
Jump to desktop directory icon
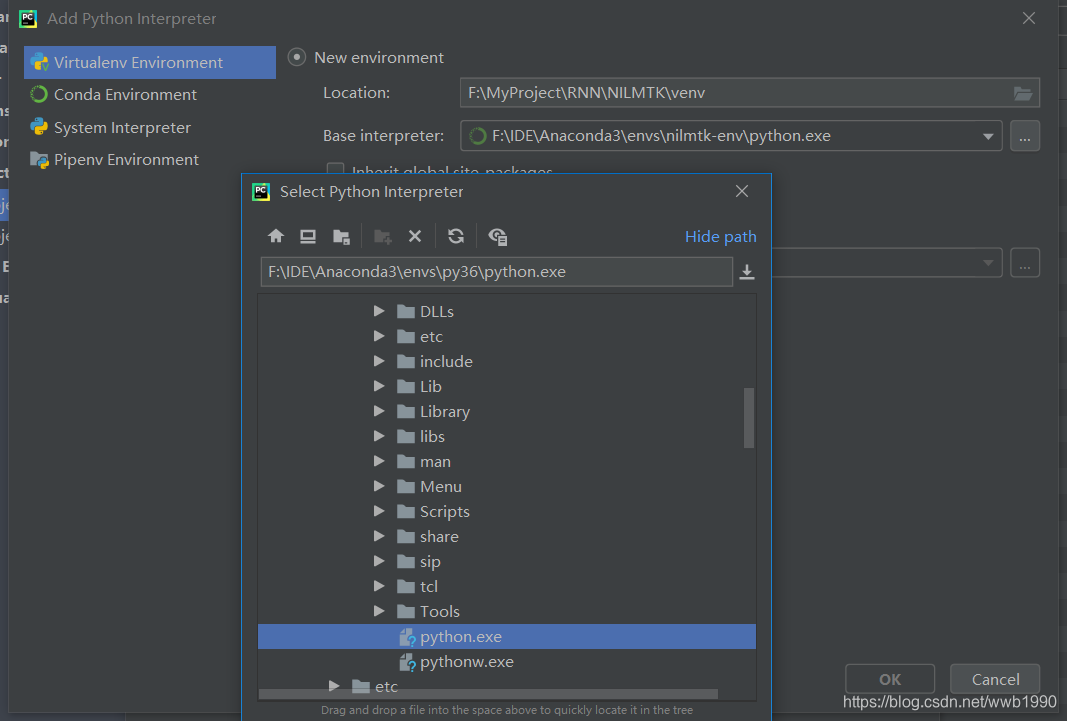308,236
